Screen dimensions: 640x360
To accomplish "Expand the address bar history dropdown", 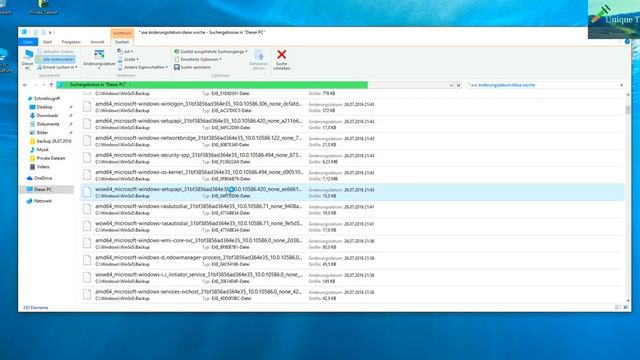I will point(451,85).
